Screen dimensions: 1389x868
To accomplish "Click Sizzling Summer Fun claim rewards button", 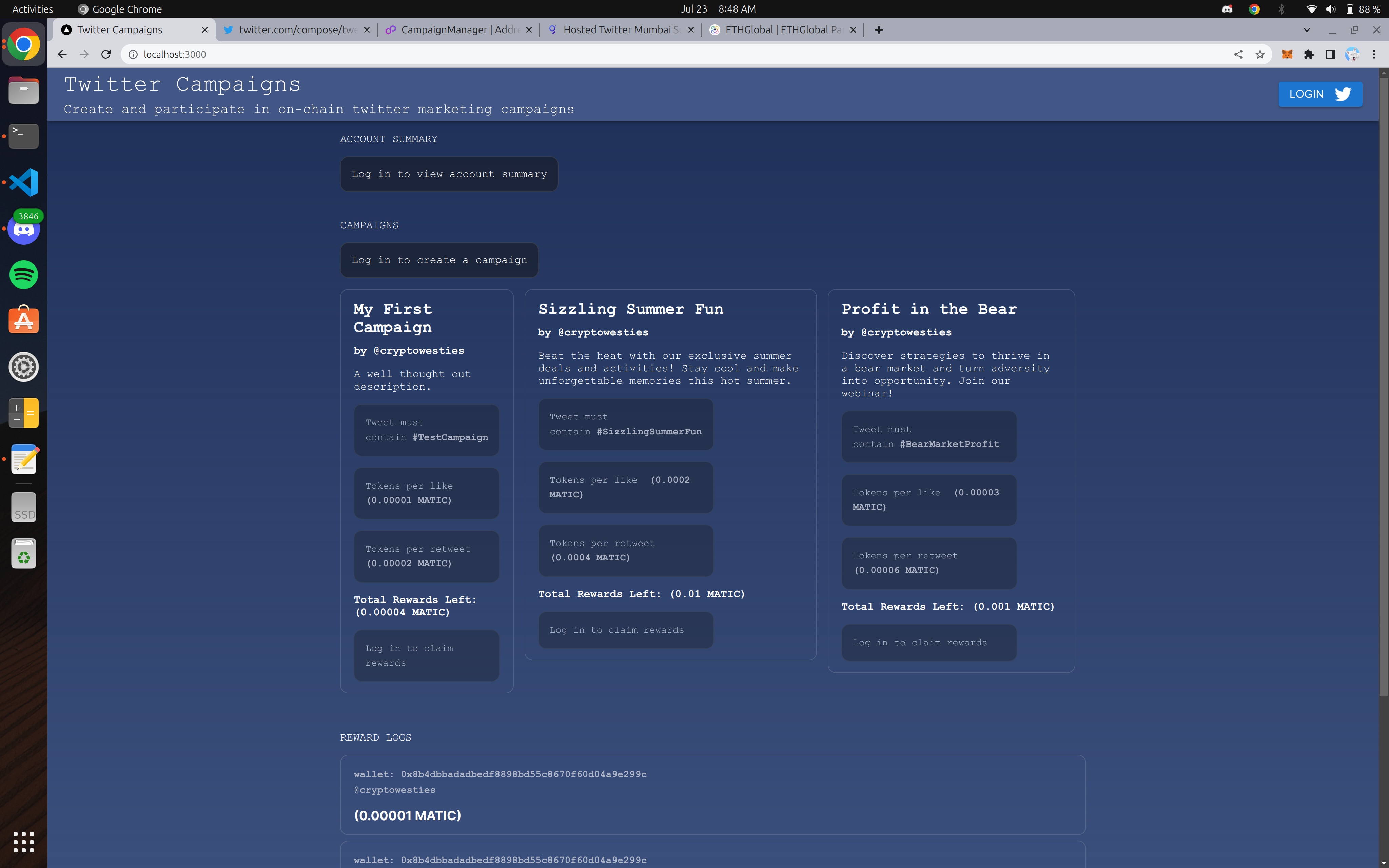I will point(626,630).
